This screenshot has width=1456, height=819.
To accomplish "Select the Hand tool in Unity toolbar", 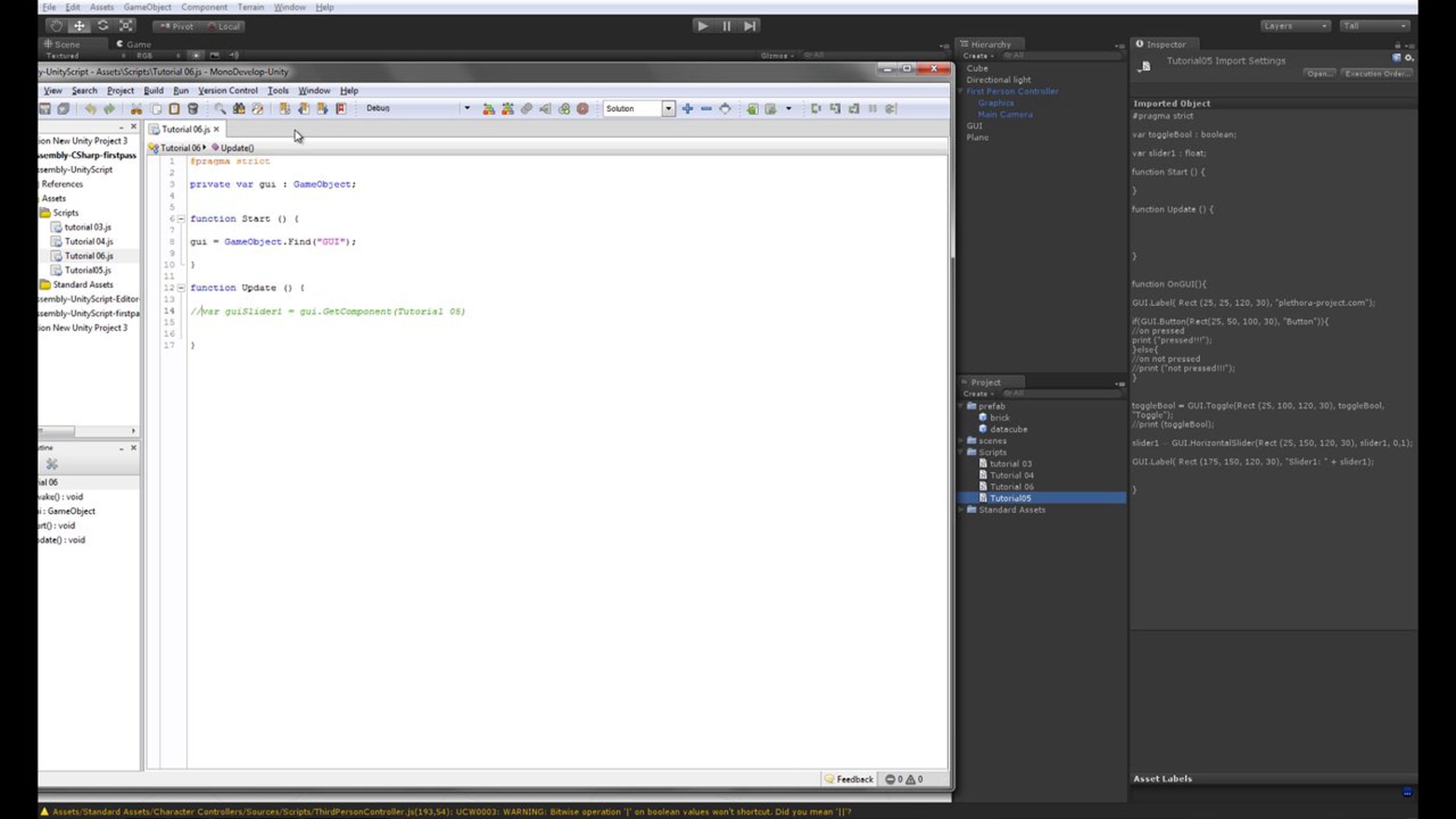I will tap(56, 25).
